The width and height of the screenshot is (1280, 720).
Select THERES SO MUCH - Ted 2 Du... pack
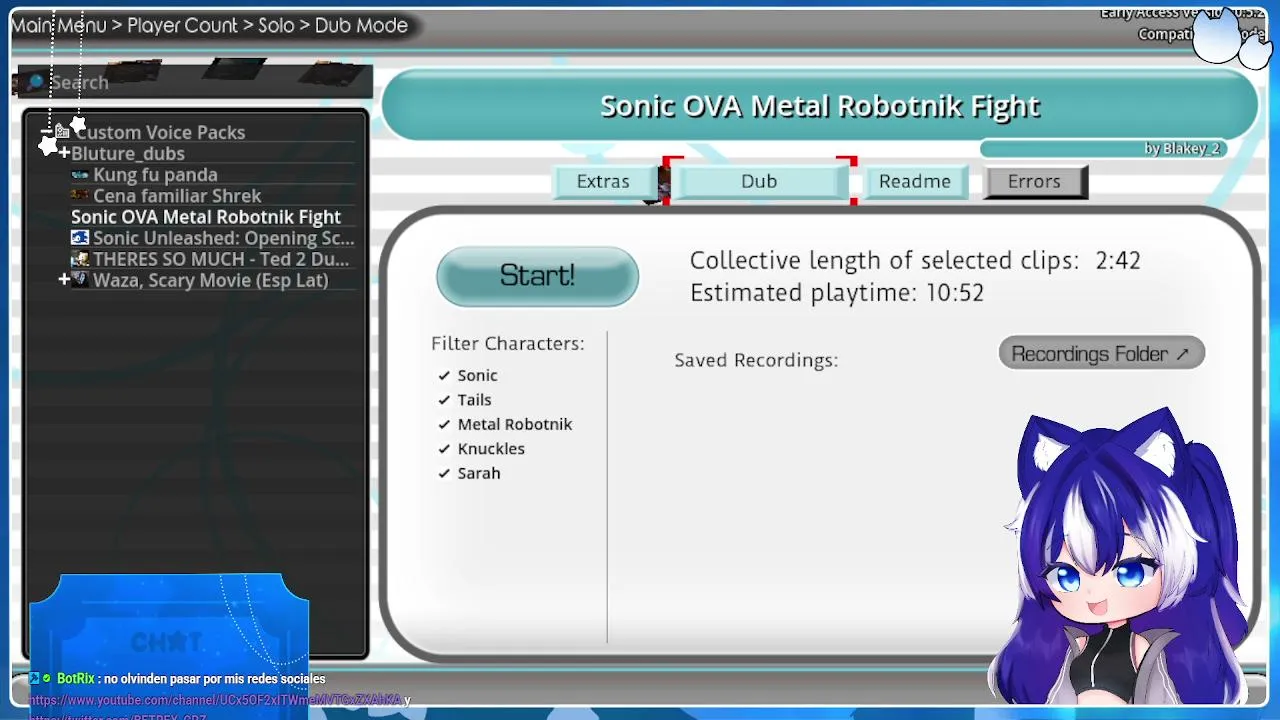click(221, 259)
